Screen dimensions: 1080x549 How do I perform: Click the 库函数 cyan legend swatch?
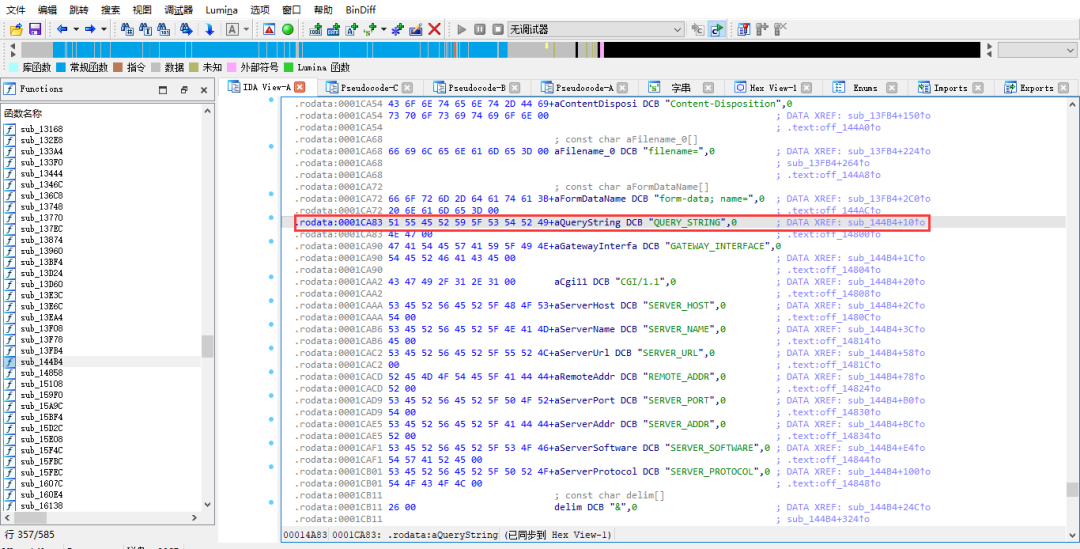14,68
